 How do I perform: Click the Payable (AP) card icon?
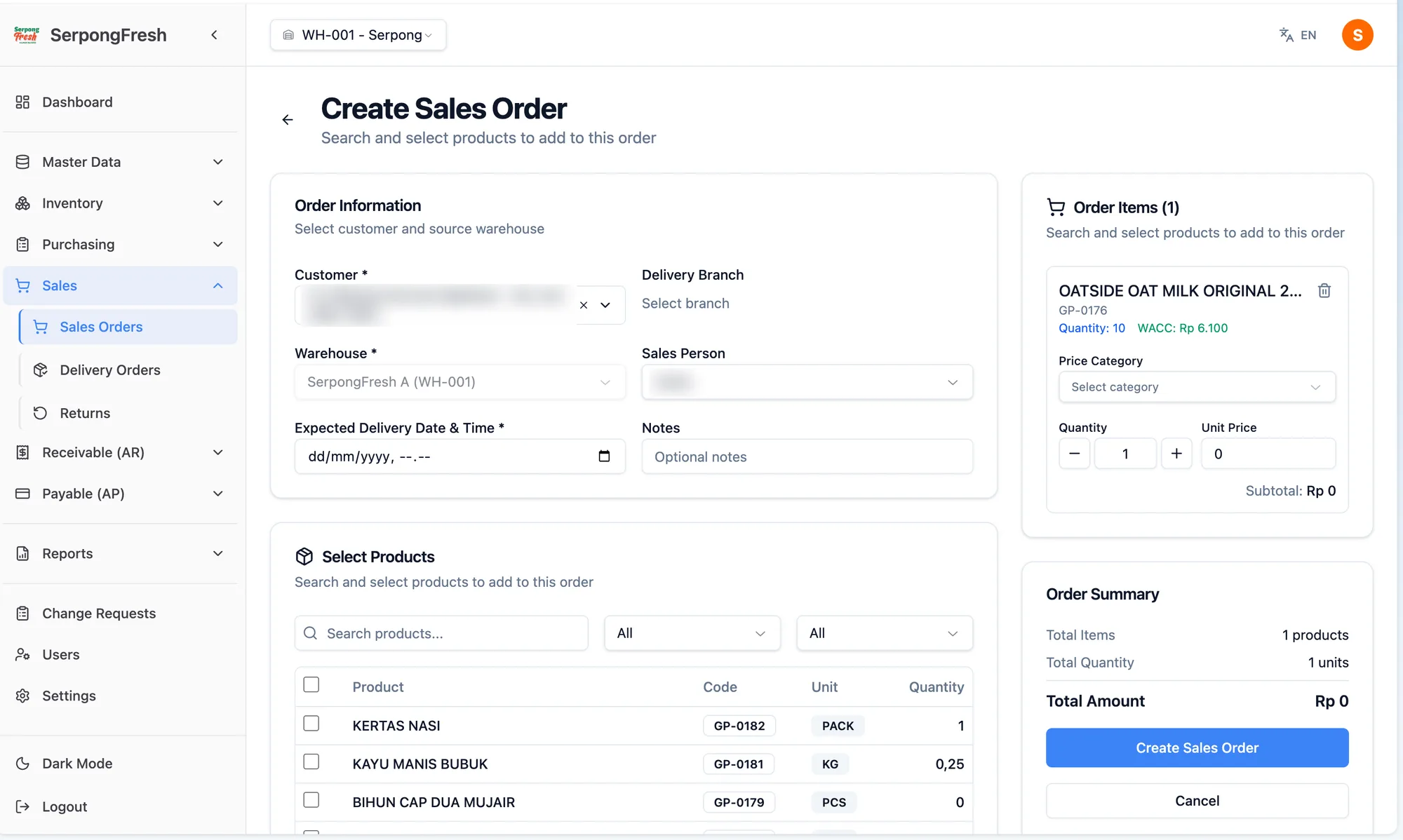tap(22, 494)
